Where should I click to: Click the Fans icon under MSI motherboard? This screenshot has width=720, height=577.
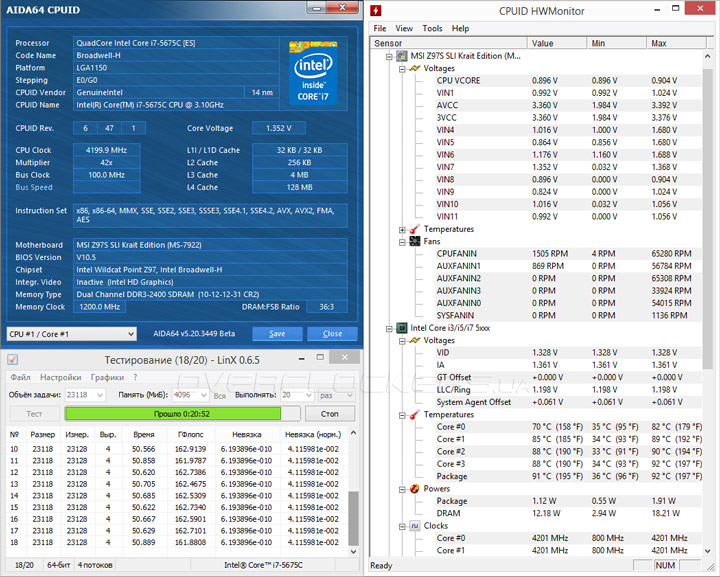point(414,241)
